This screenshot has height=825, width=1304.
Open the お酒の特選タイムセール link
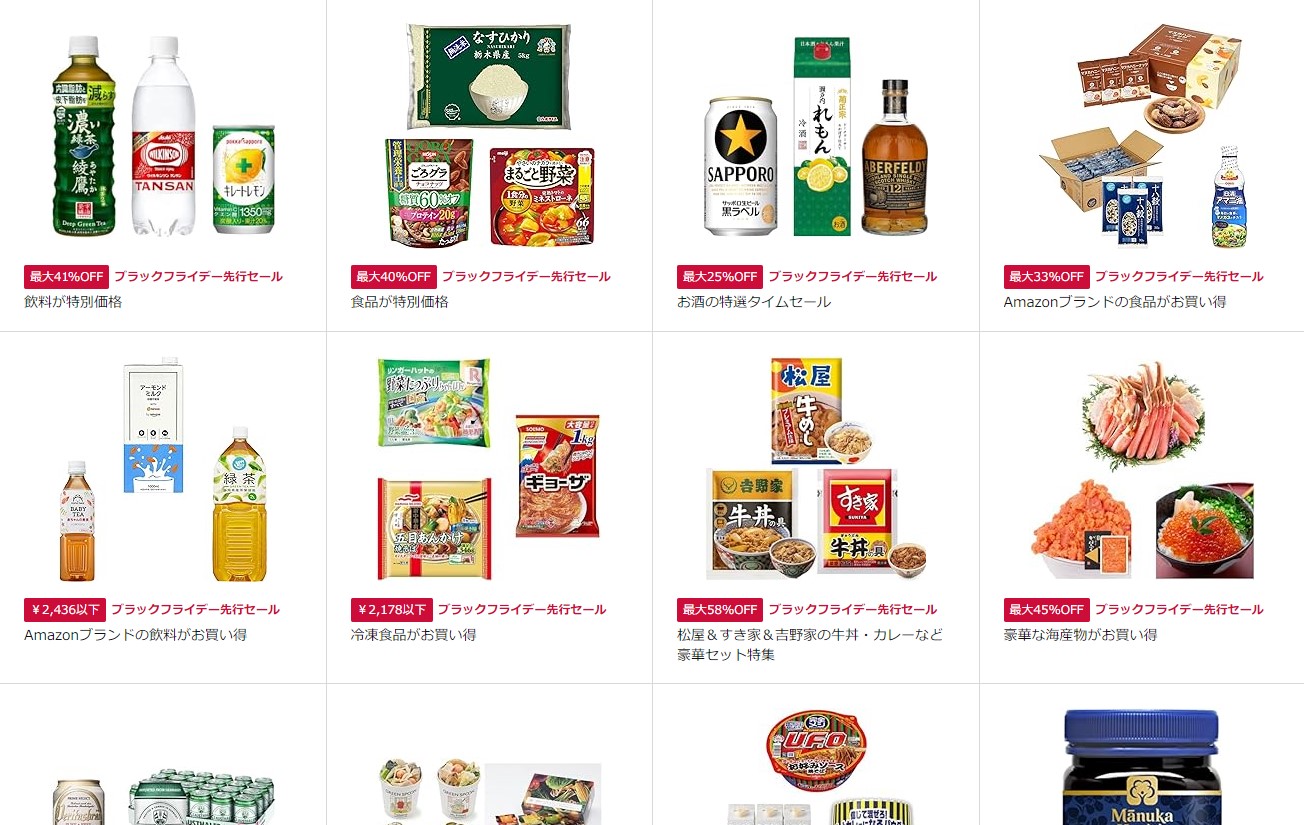pos(754,301)
